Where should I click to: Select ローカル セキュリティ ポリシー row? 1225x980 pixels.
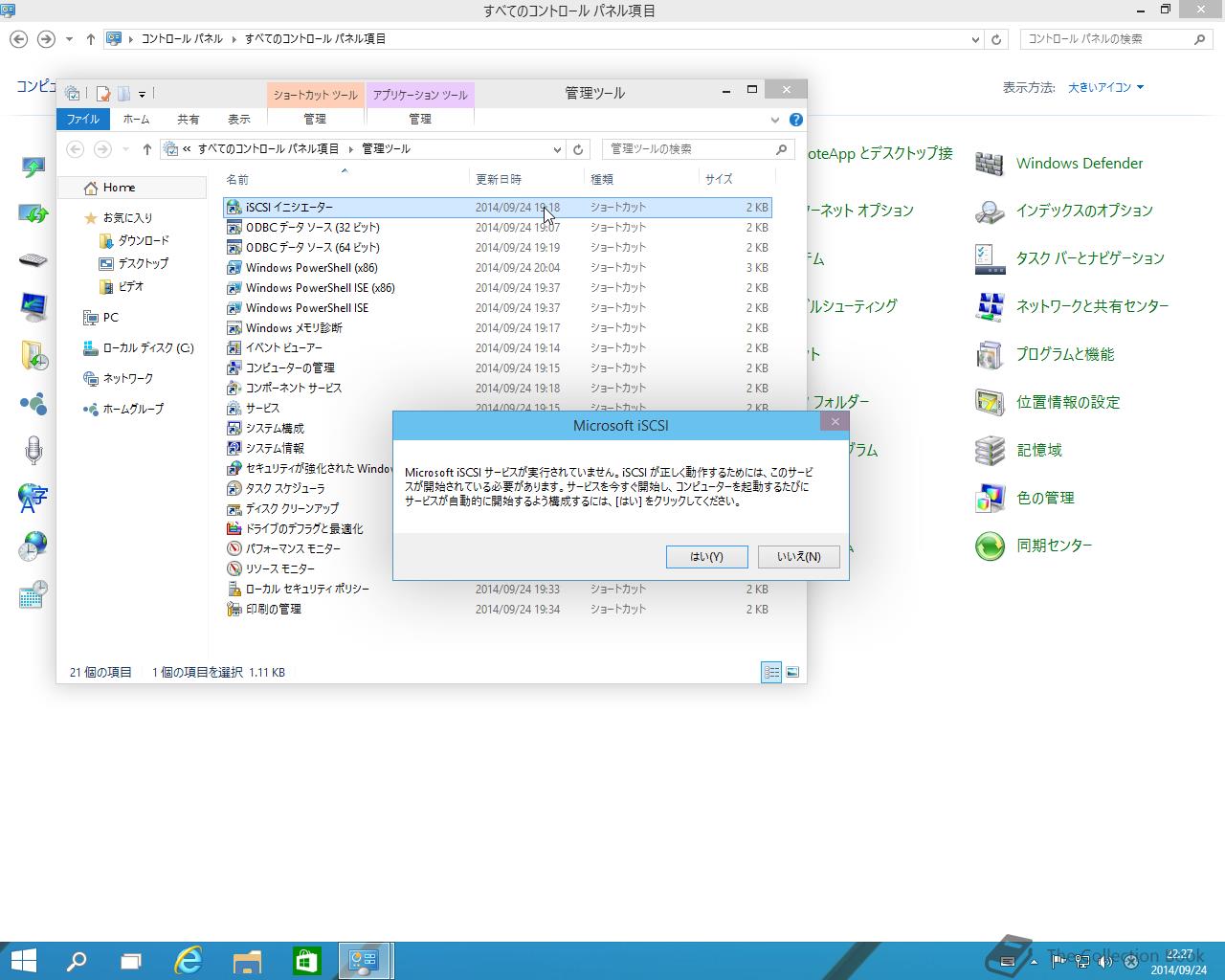(497, 589)
